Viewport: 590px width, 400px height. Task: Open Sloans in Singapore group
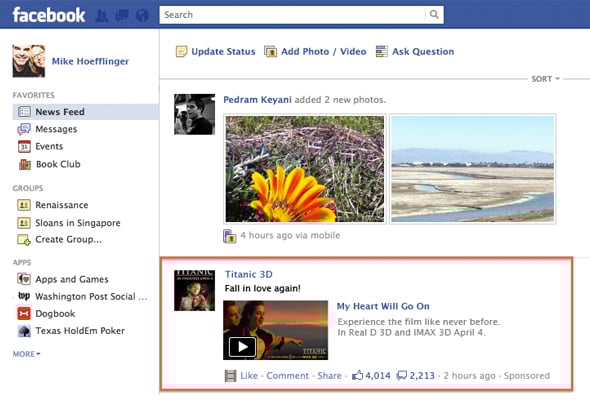[78, 223]
